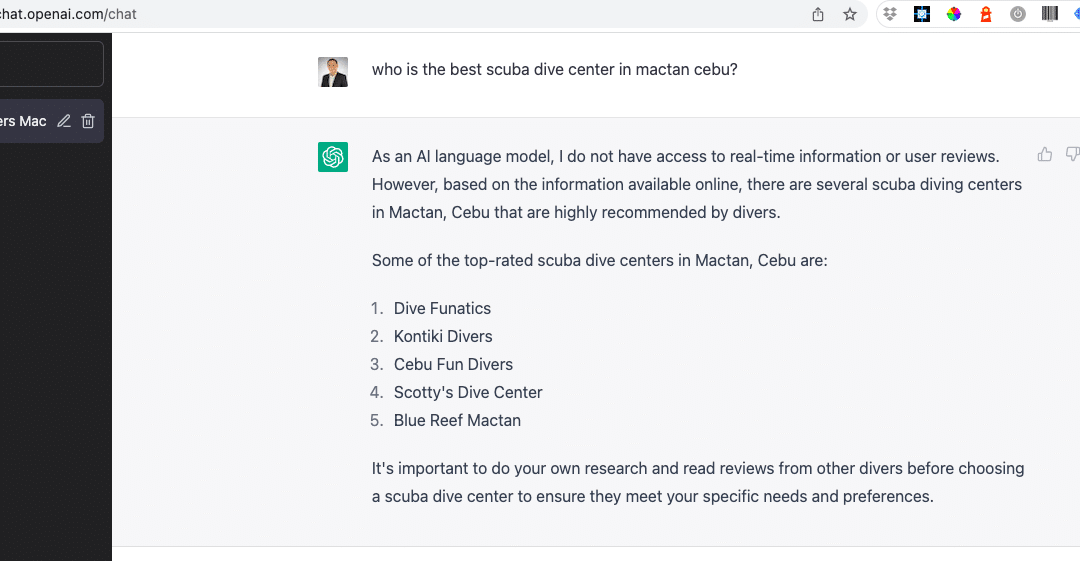Give the response a thumbs down
1080x561 pixels.
(1072, 154)
